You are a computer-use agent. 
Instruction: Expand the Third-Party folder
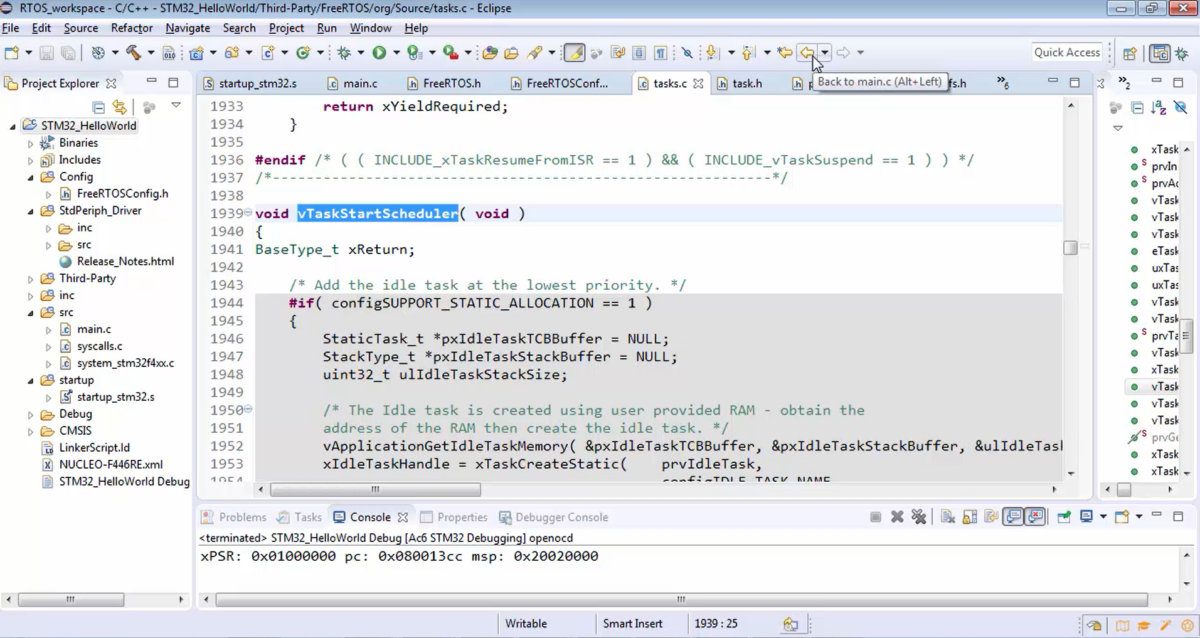click(x=31, y=279)
